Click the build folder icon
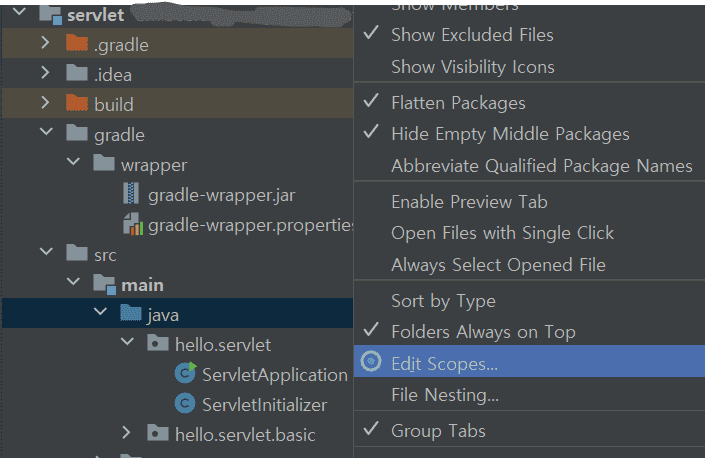Image resolution: width=705 pixels, height=458 pixels. pos(77,104)
